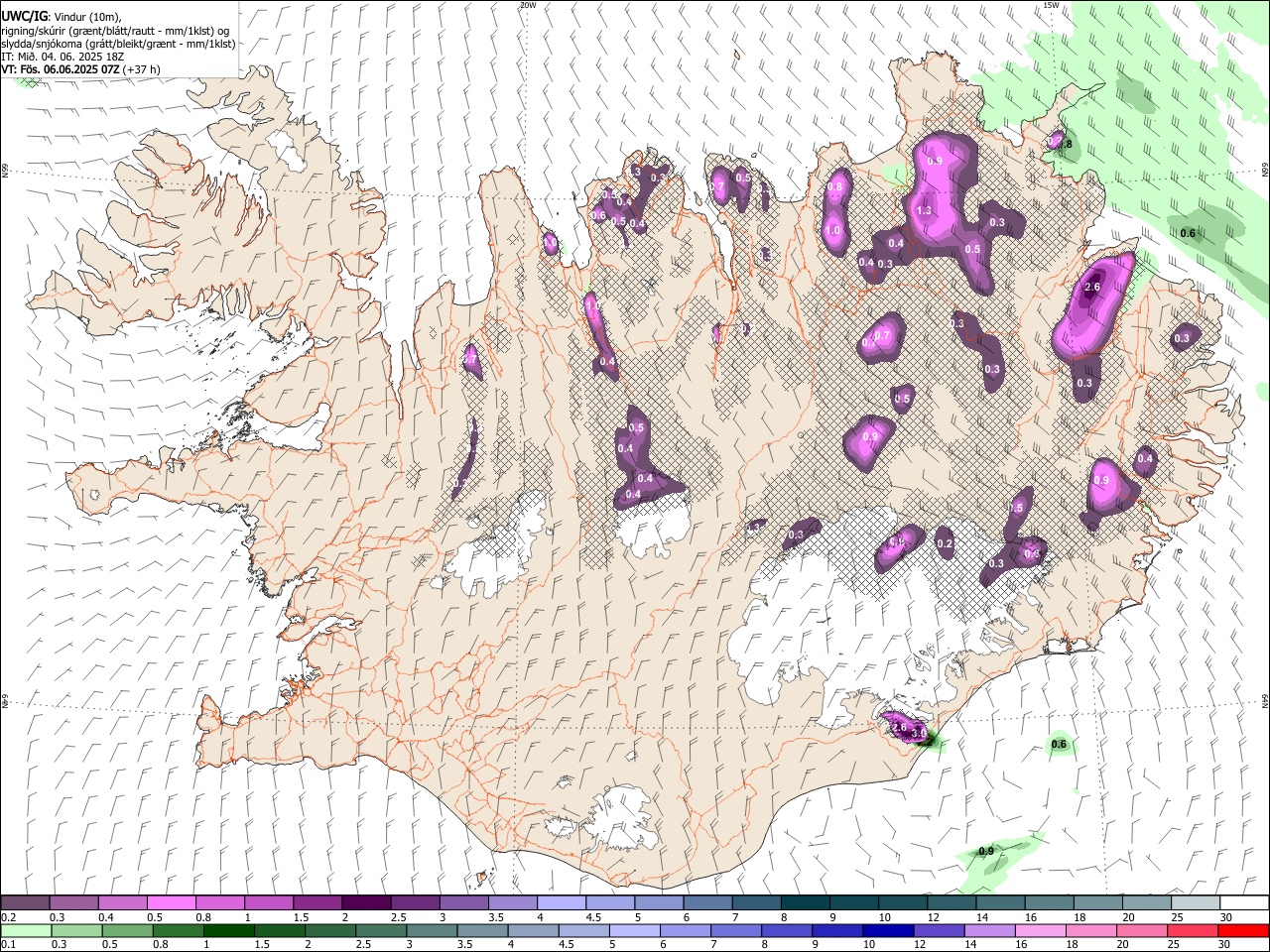Click the '20W' longitude label at top
The image size is (1270, 952).
pos(528,5)
